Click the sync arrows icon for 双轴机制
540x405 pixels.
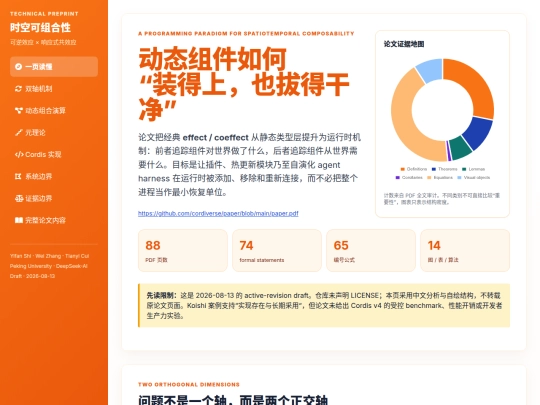[x=19, y=89]
